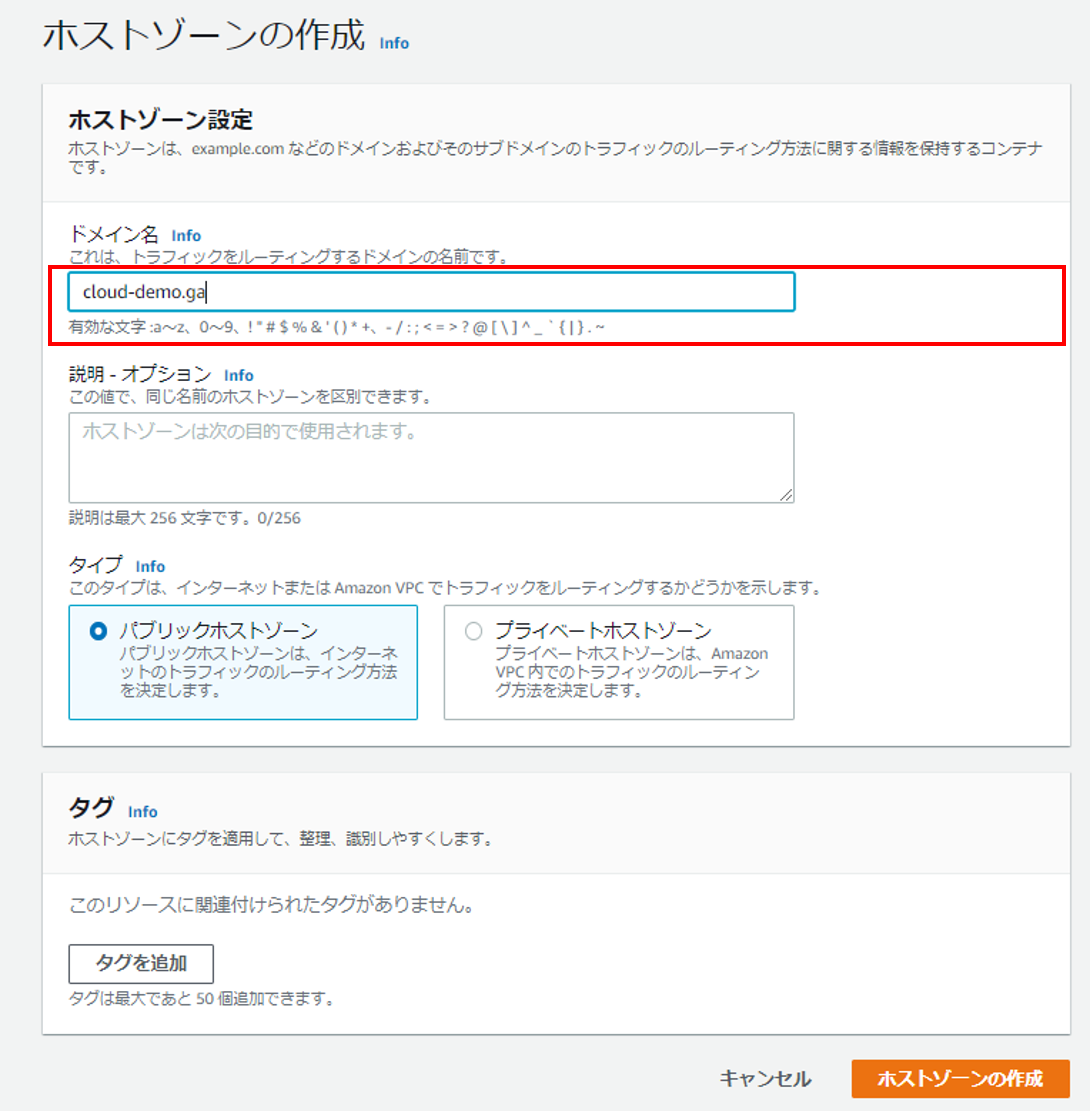Open Info link next to 説明 - オプション
1090x1111 pixels.
[239, 376]
